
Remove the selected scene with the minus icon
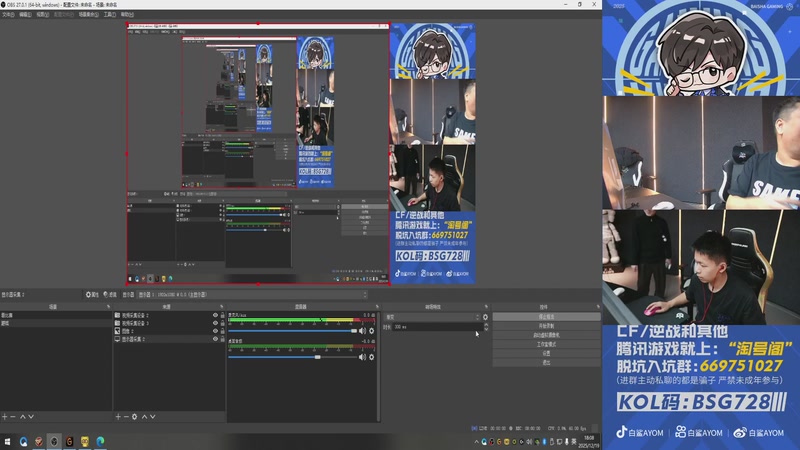(x=13, y=417)
